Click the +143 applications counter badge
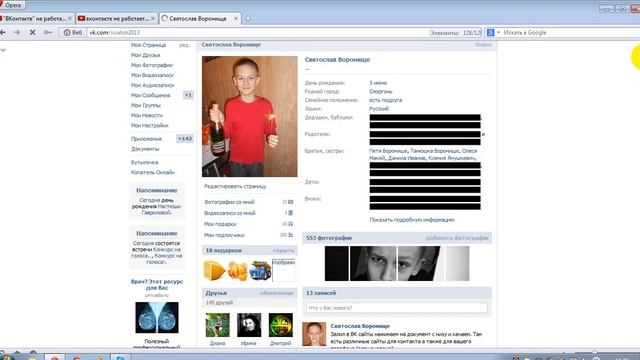Screen dimensions: 640x360 point(185,139)
